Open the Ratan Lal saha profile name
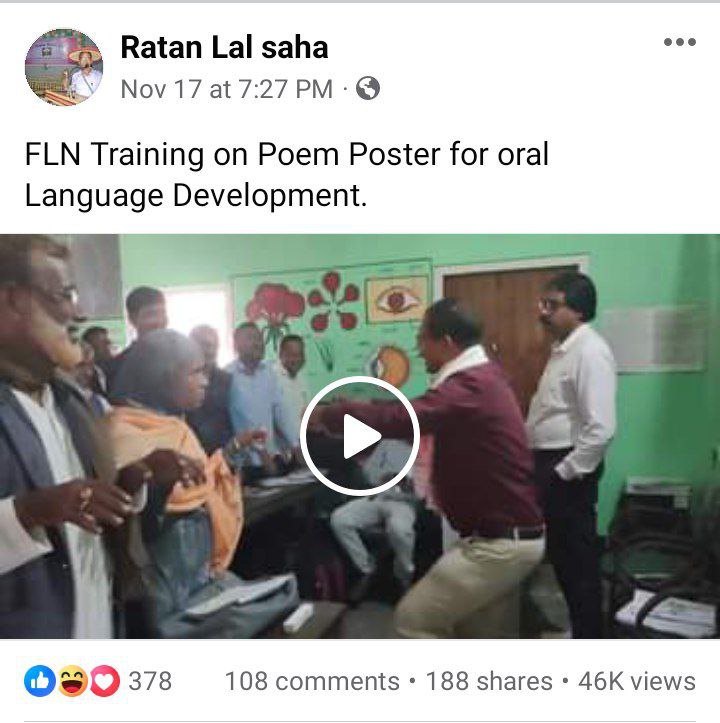720x723 pixels. [224, 47]
